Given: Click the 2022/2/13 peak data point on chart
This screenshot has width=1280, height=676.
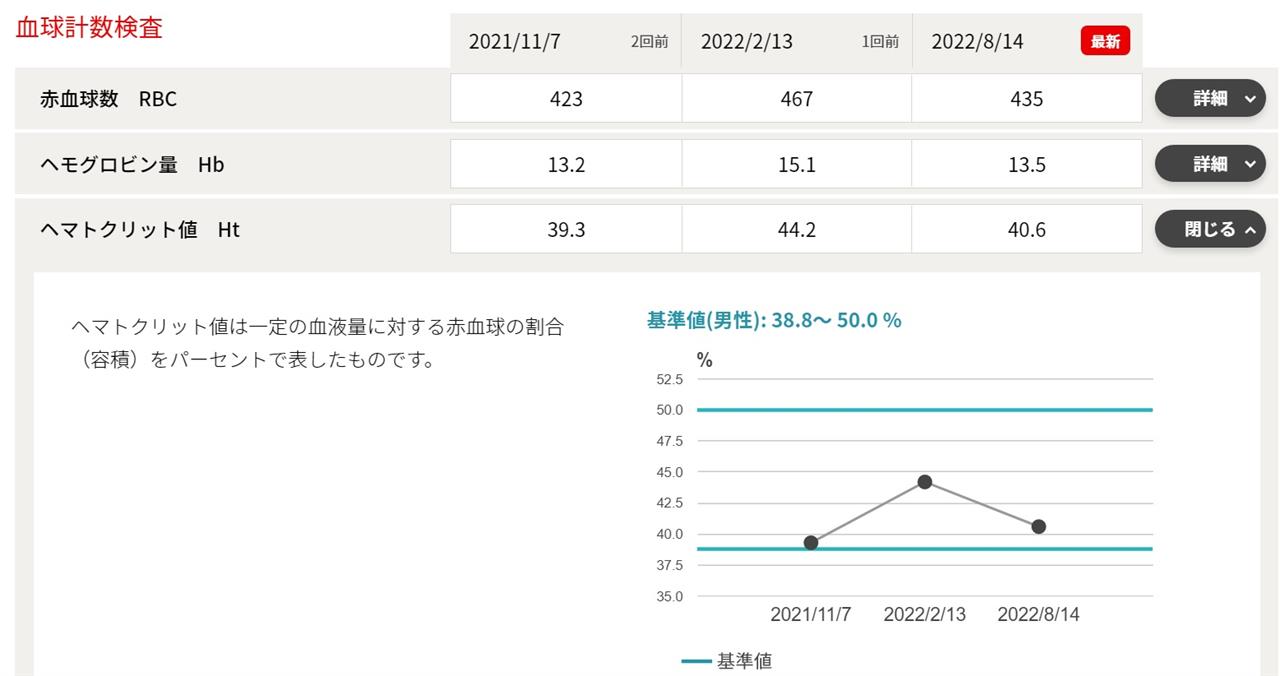Looking at the screenshot, I should click(x=925, y=482).
